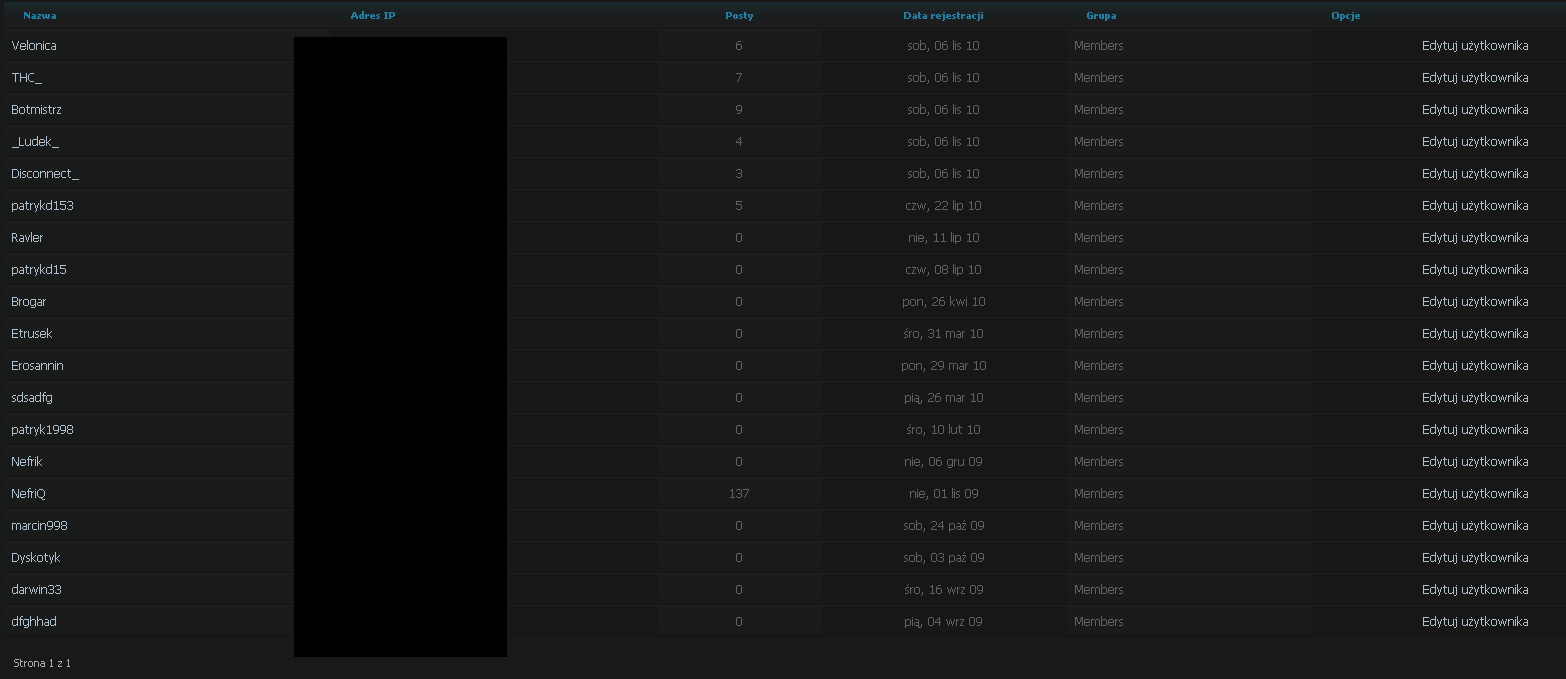Image resolution: width=1566 pixels, height=679 pixels.
Task: Open Edytuj użytkownika for dfghhad
Action: tap(1475, 622)
